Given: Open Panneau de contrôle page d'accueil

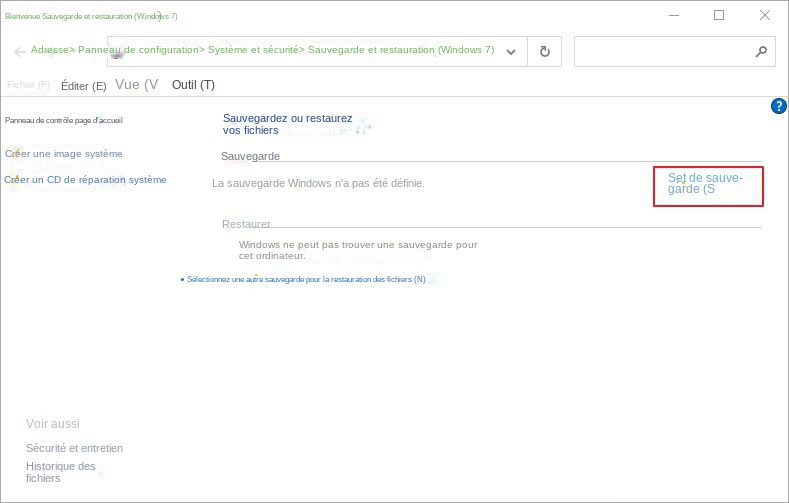Looking at the screenshot, I should click(63, 120).
